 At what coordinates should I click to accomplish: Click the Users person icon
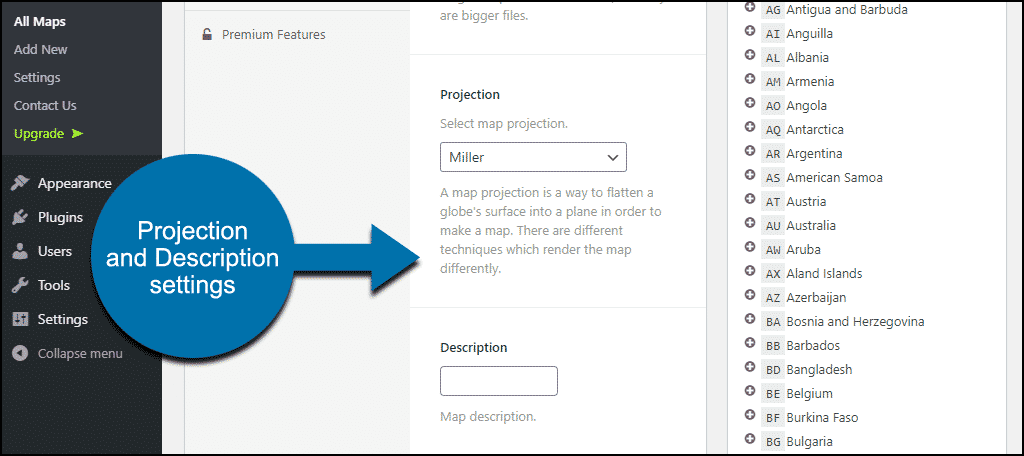click(20, 252)
